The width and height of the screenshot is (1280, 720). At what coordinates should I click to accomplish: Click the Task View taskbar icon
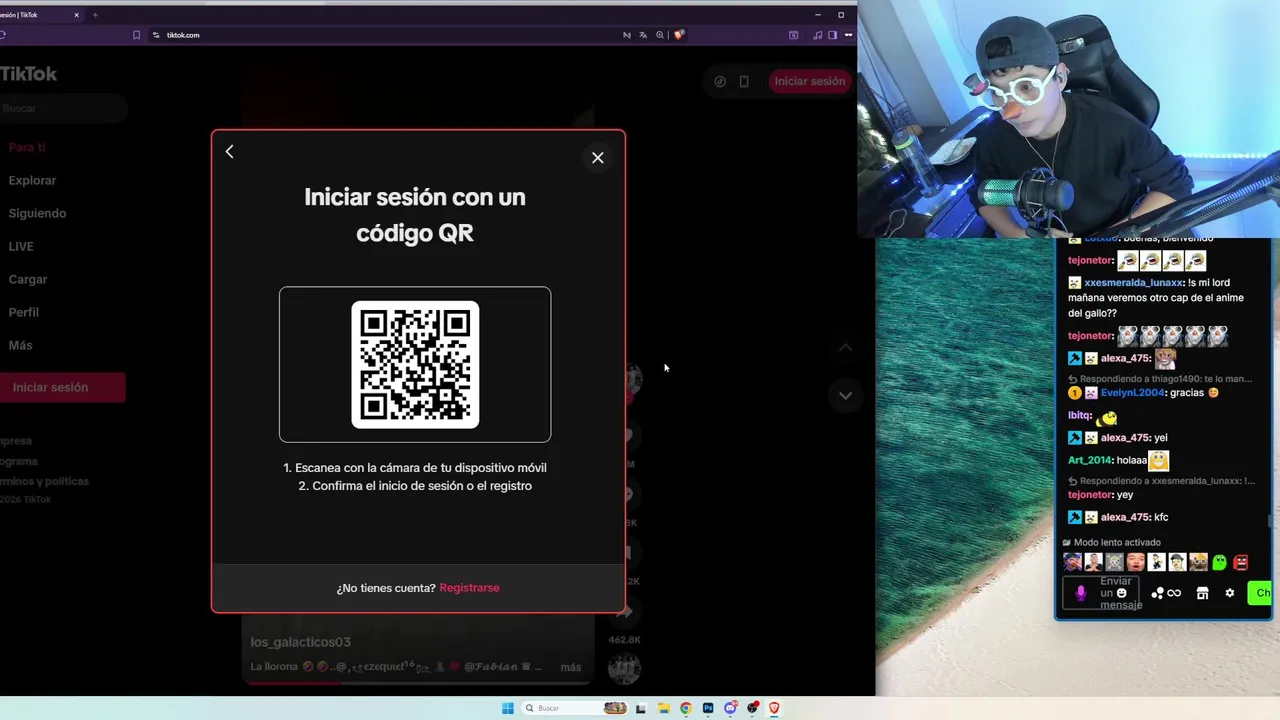pos(641,708)
